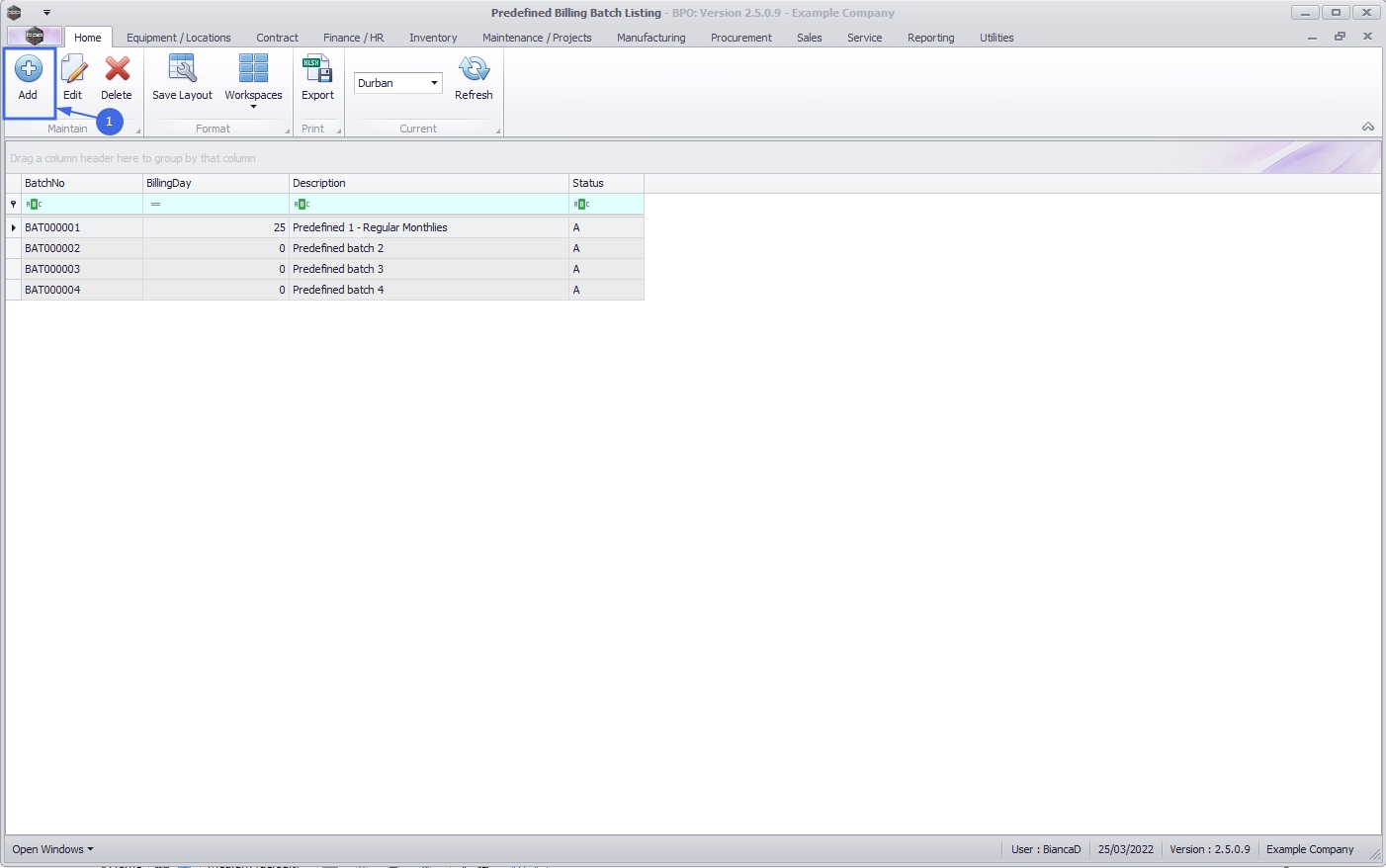Click the User : BiancaD status entry
The height and width of the screenshot is (868, 1386).
[x=1046, y=849]
